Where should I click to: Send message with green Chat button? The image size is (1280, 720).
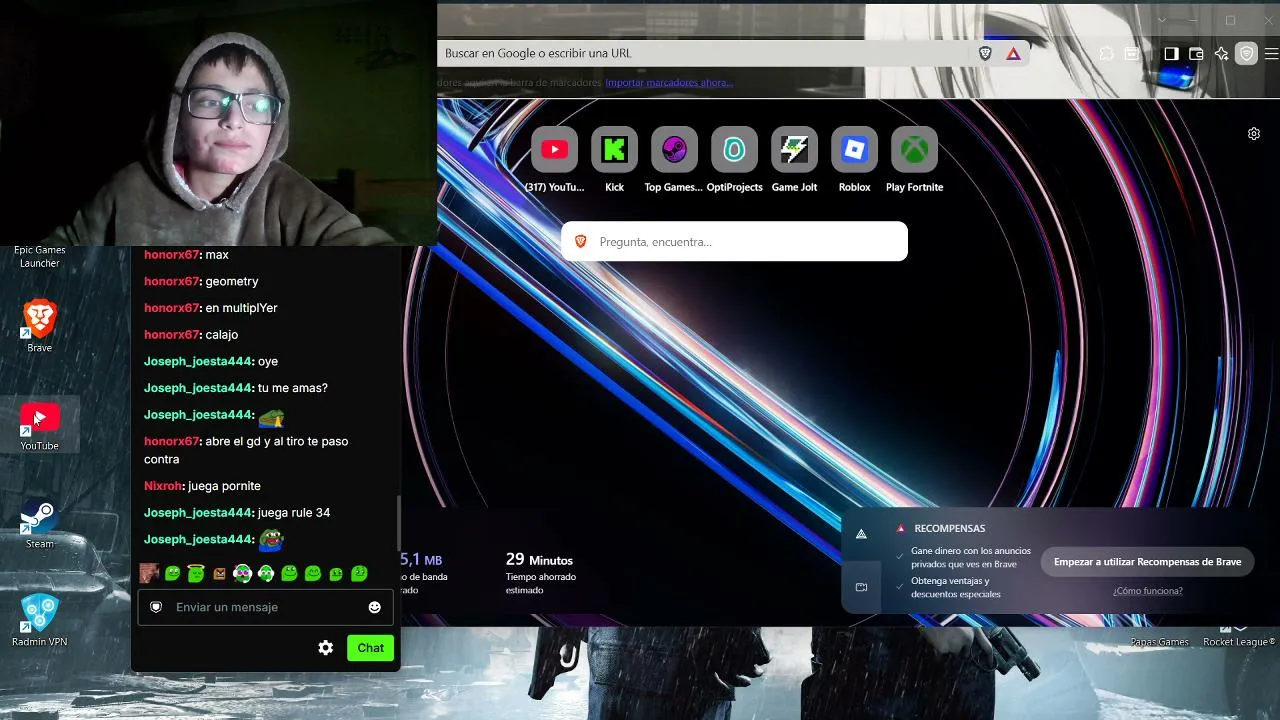click(370, 648)
